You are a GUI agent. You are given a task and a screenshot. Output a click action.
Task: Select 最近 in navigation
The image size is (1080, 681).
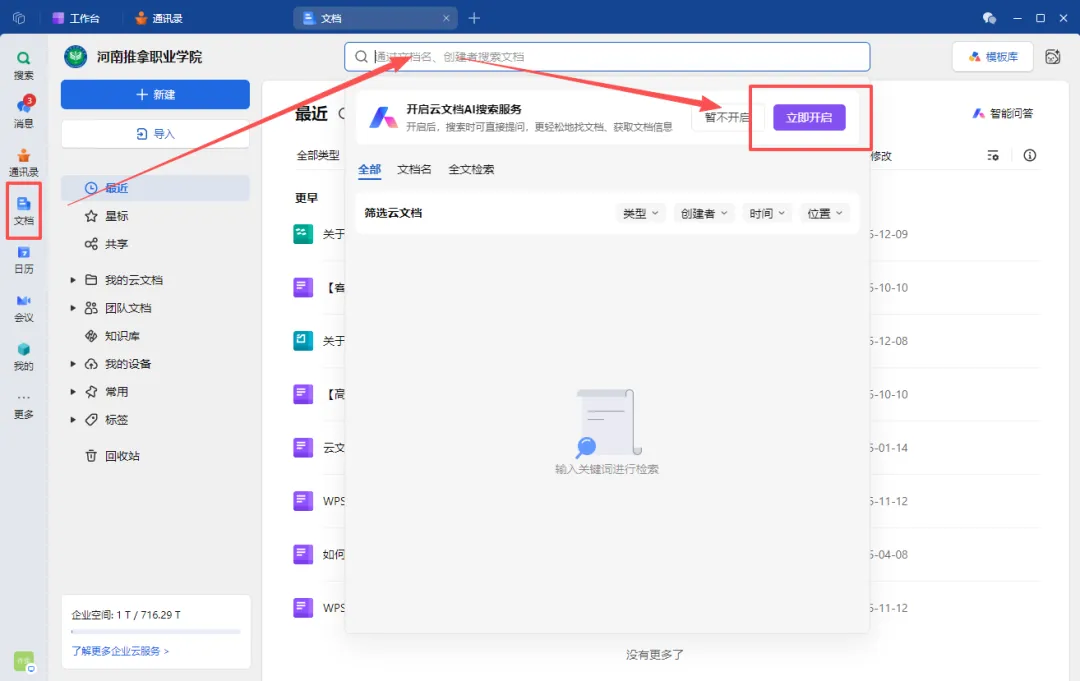155,188
